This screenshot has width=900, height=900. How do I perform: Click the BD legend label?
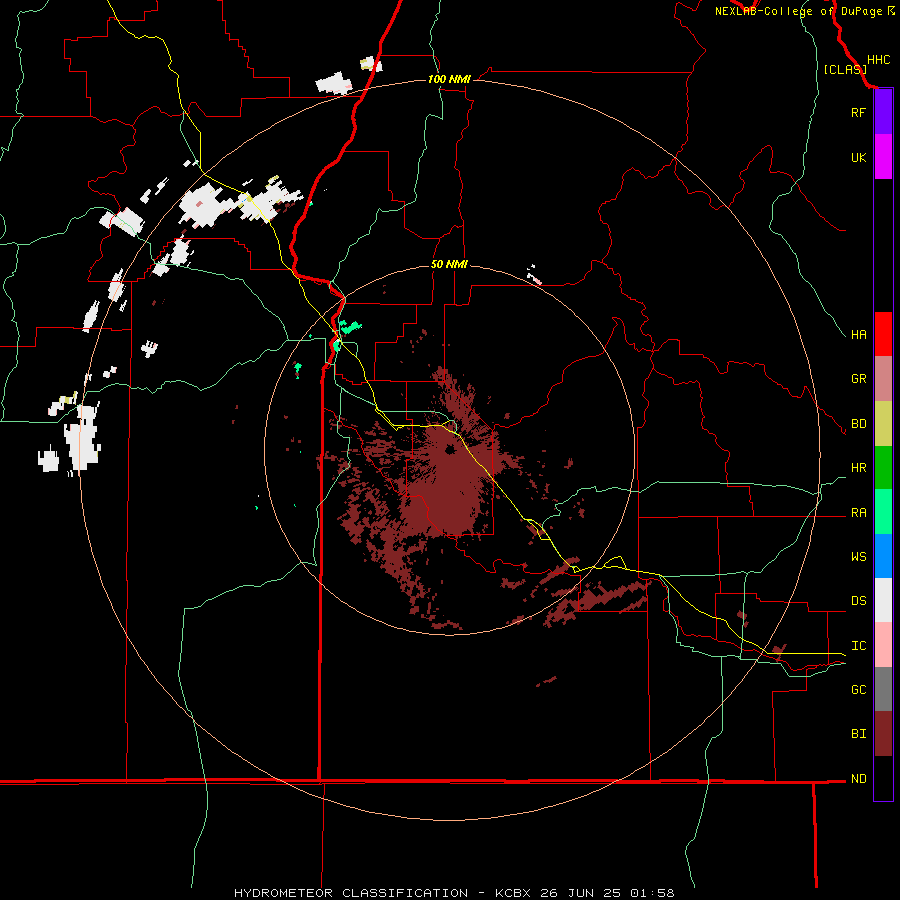point(858,424)
